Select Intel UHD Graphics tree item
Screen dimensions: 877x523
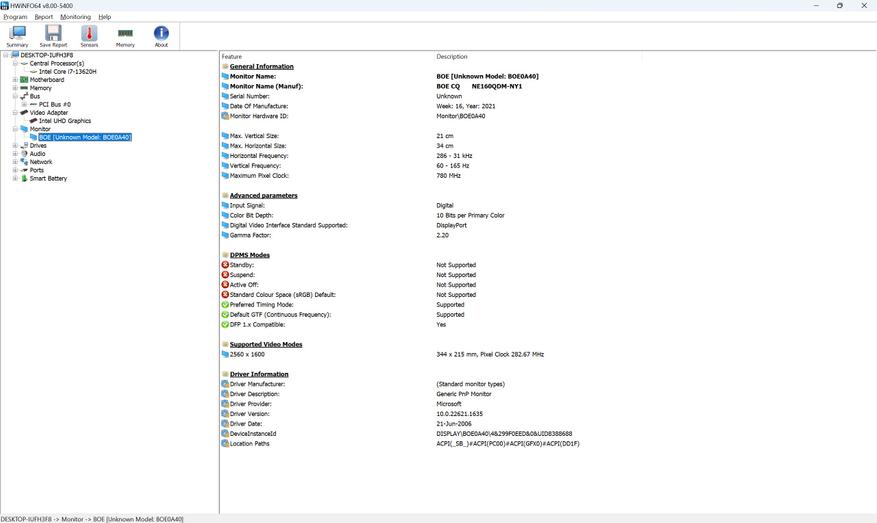(x=65, y=121)
